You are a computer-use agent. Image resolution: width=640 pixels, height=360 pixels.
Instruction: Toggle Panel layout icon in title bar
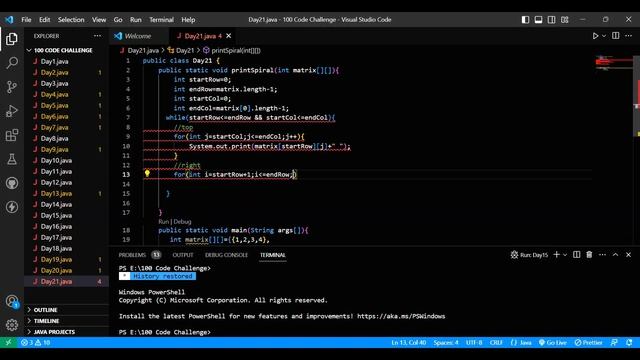(538, 20)
